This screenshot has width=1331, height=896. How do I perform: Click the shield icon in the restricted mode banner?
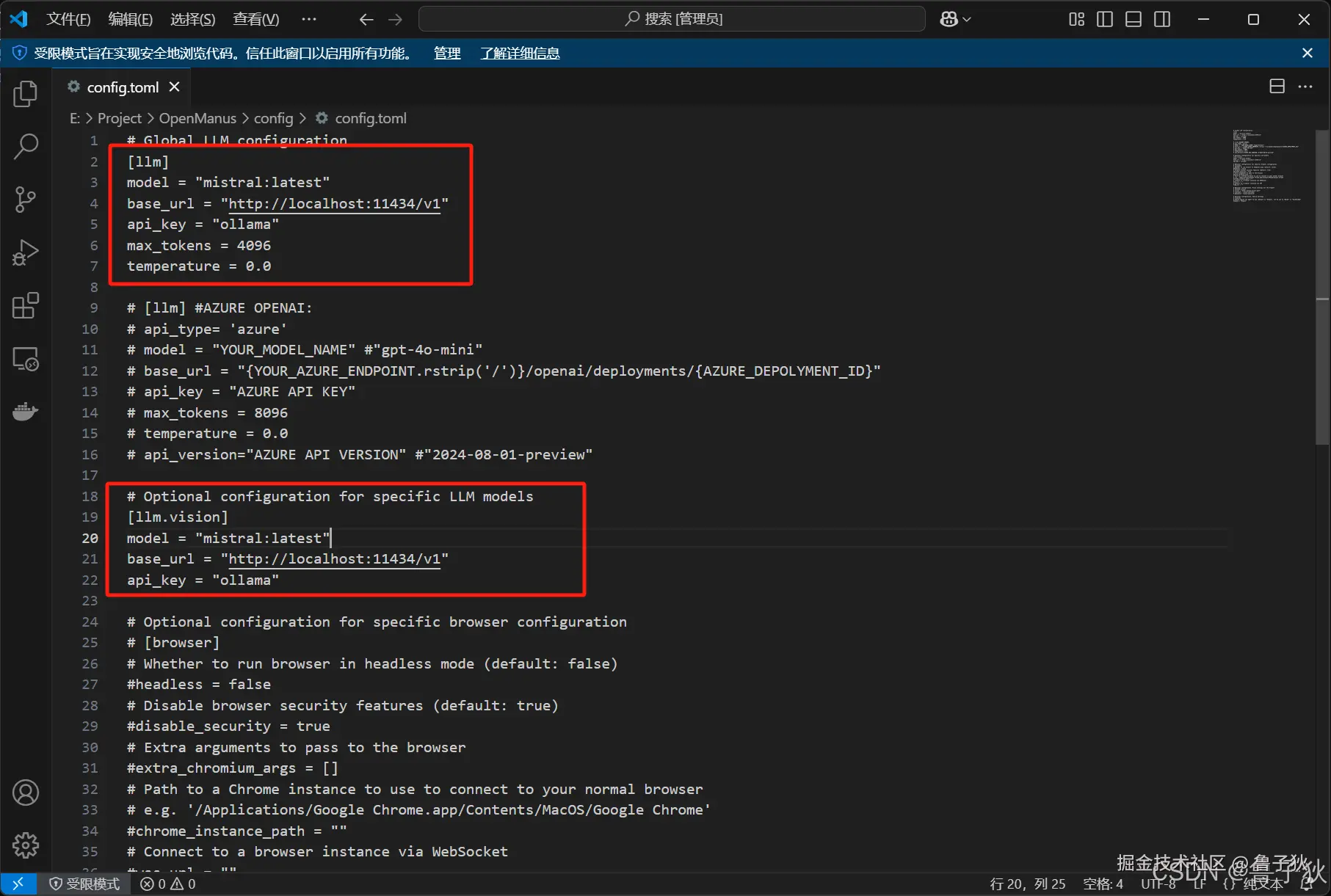[x=20, y=53]
